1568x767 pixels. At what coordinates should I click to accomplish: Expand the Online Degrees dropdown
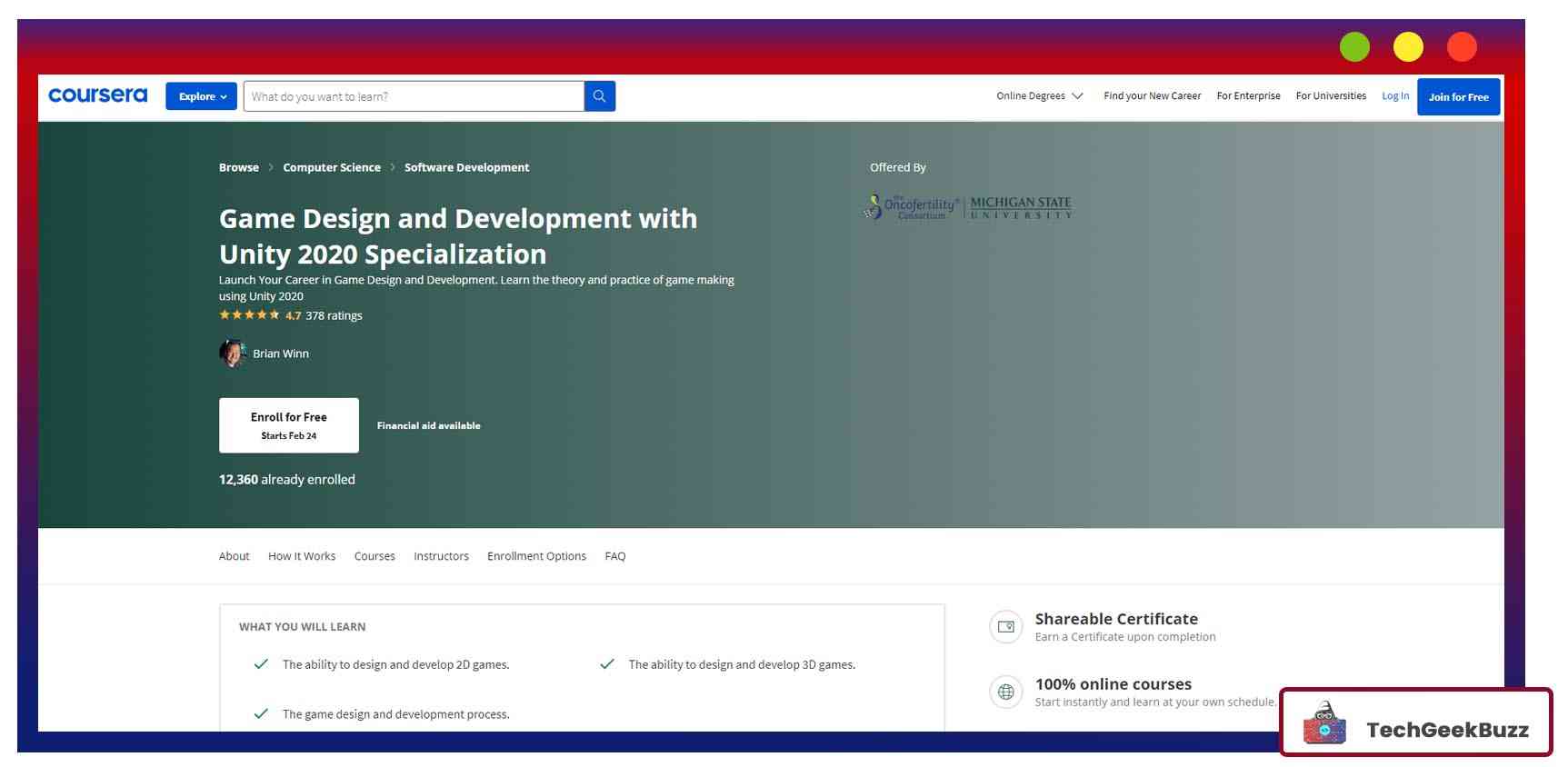click(1039, 96)
